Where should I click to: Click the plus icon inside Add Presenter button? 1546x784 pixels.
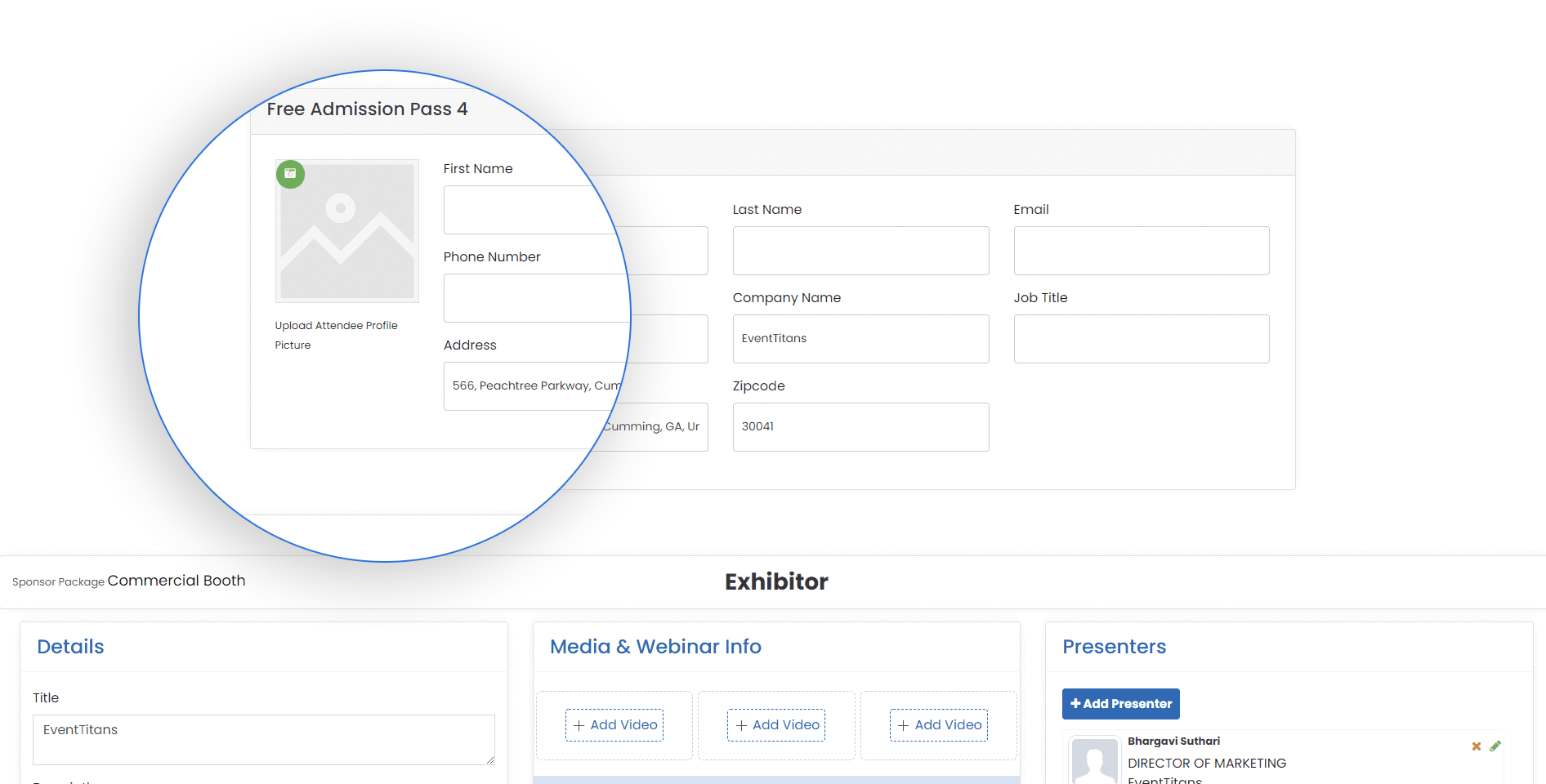[x=1075, y=704]
